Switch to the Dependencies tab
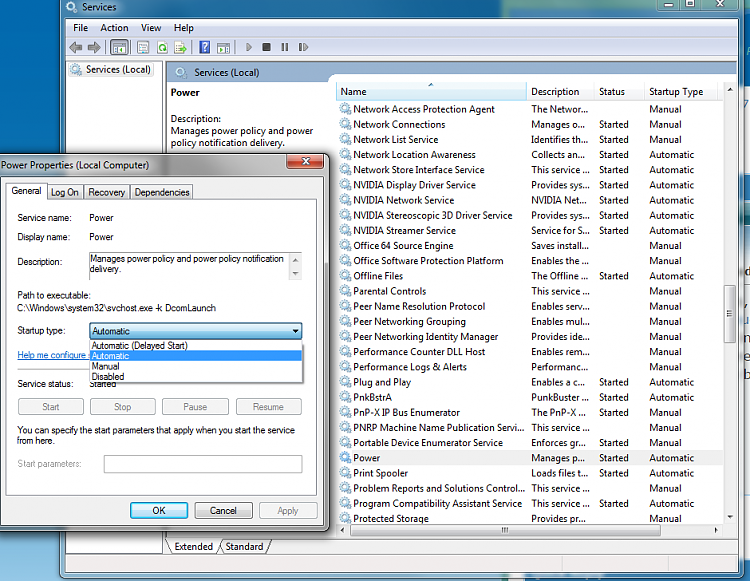Image resolution: width=750 pixels, height=581 pixels. 162,192
